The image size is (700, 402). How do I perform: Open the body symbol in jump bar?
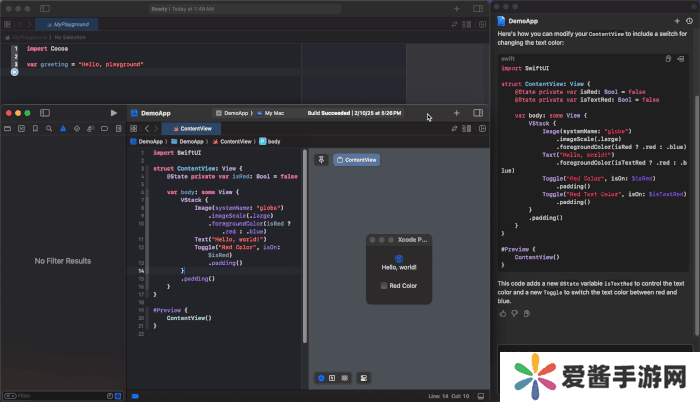269,142
